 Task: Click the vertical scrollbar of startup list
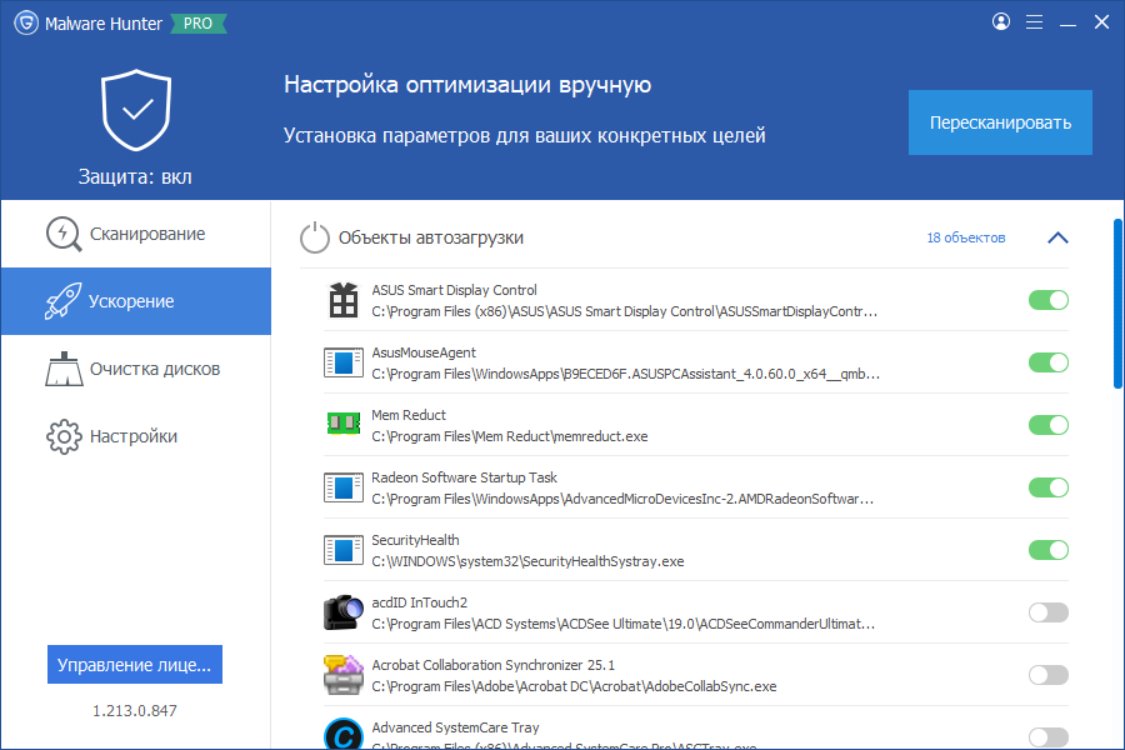pos(1118,300)
